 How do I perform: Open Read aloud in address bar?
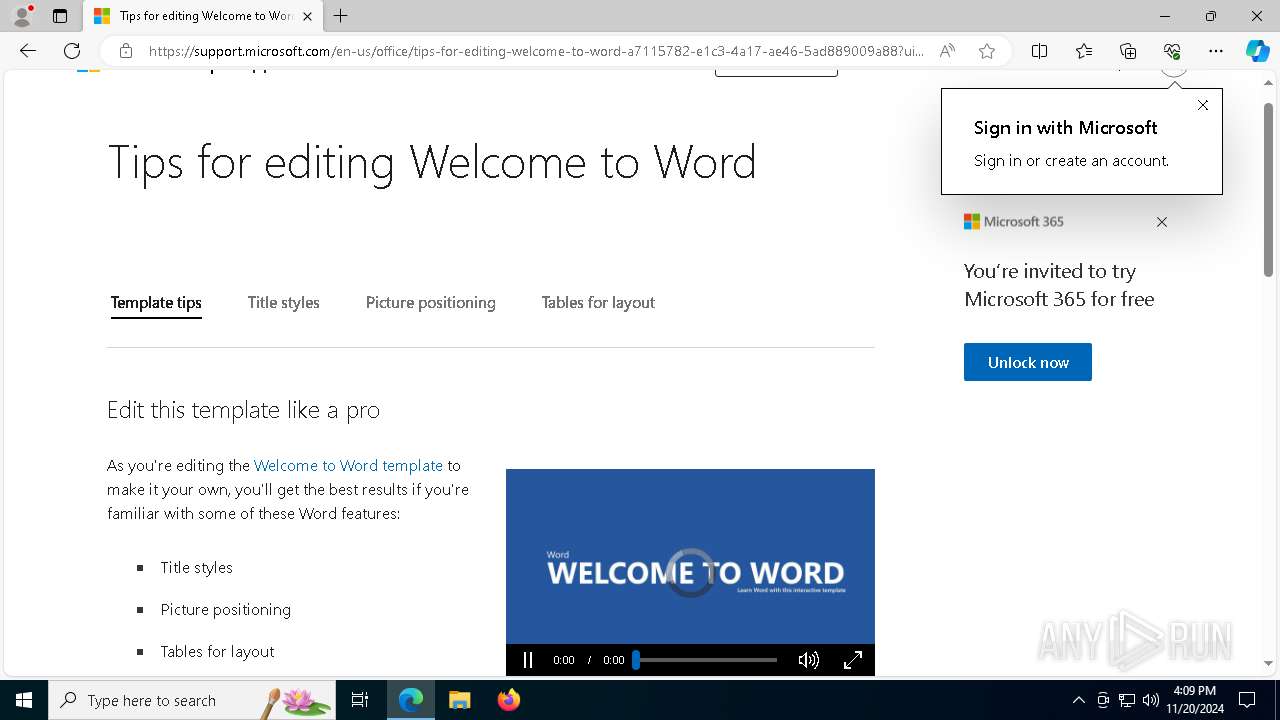947,51
